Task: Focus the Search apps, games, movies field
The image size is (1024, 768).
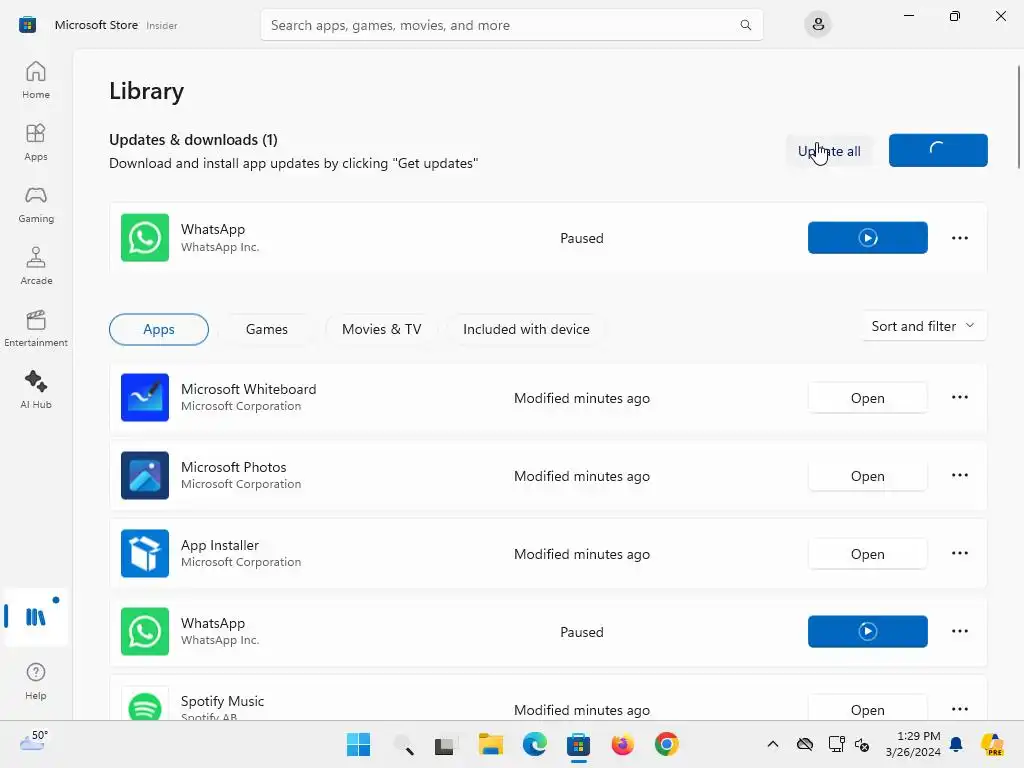Action: tap(511, 25)
